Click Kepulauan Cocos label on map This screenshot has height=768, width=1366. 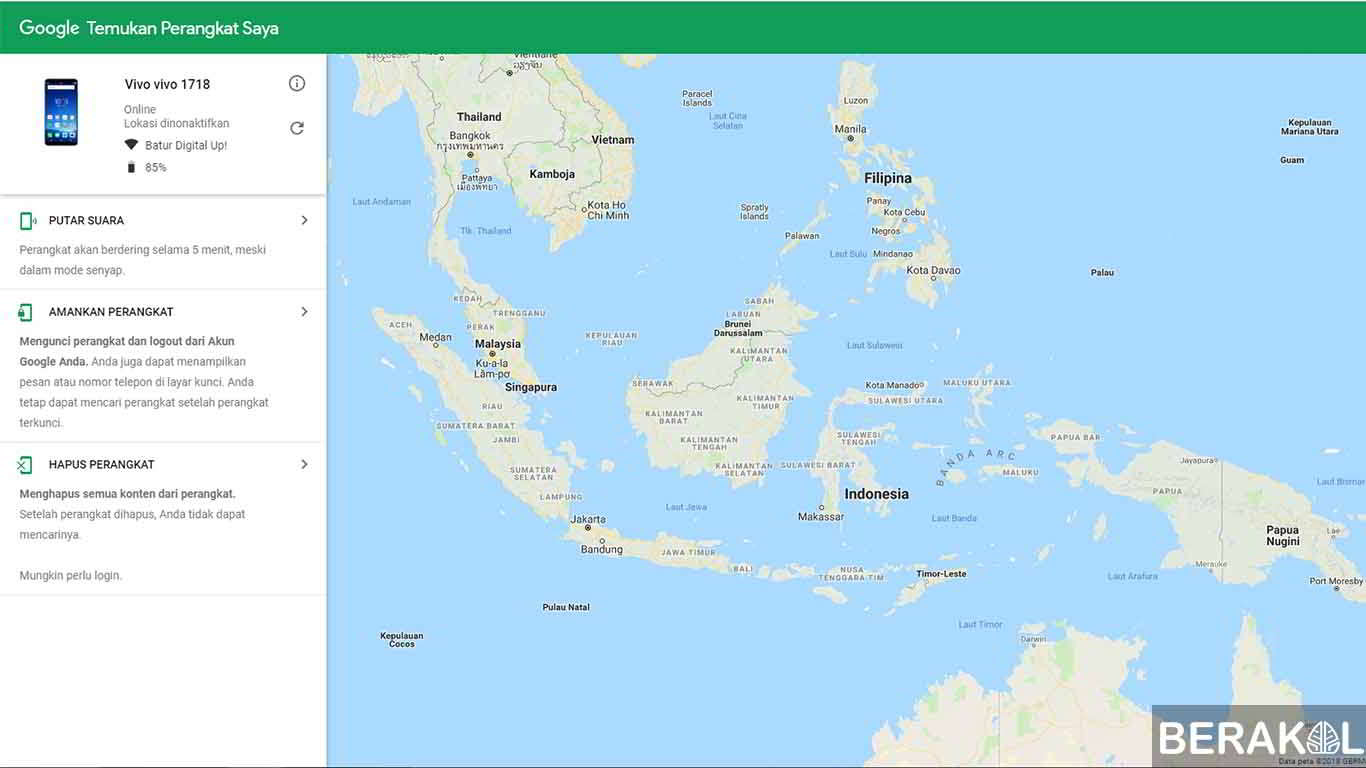pos(402,640)
